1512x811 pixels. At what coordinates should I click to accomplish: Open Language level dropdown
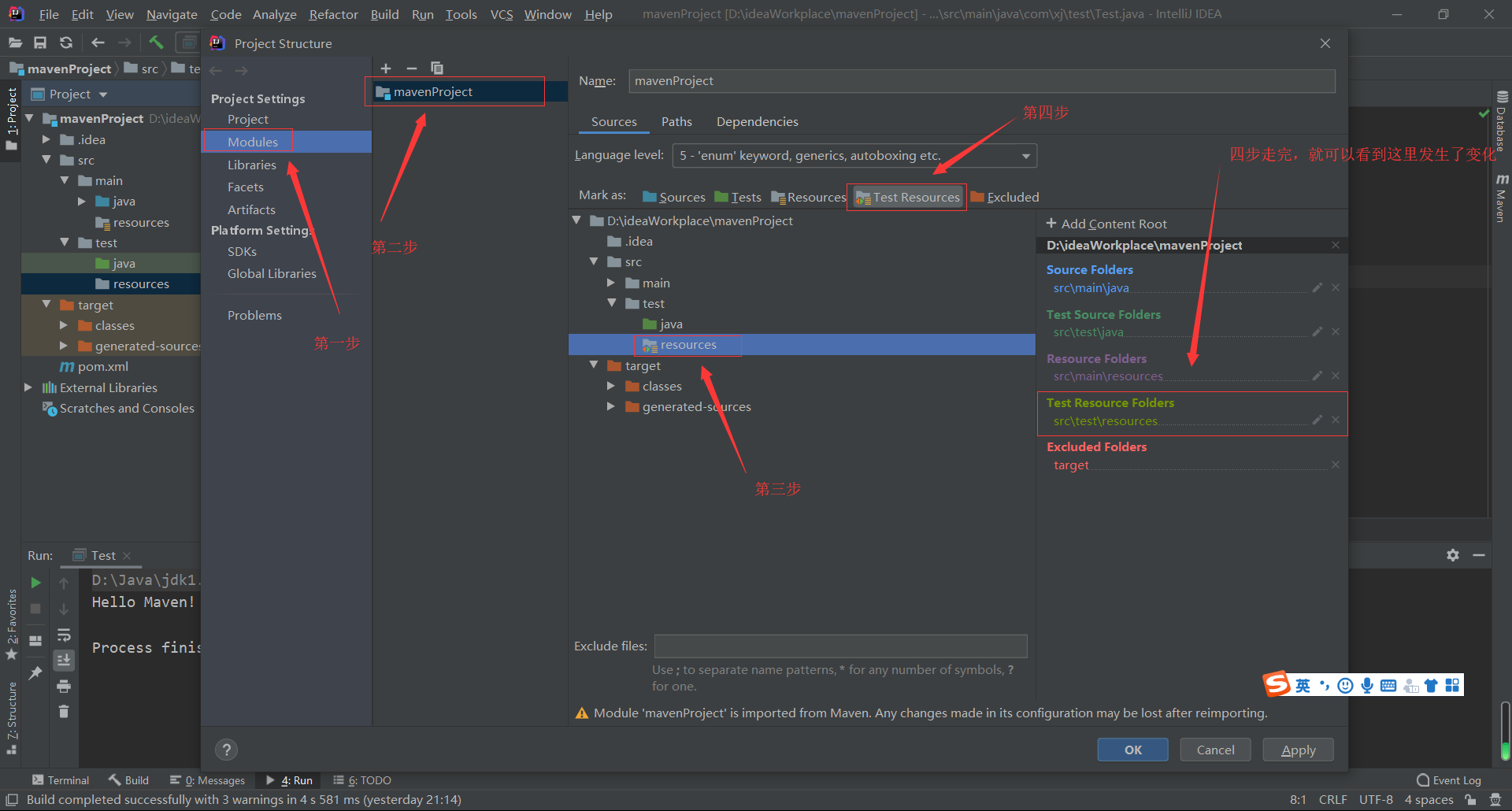854,156
